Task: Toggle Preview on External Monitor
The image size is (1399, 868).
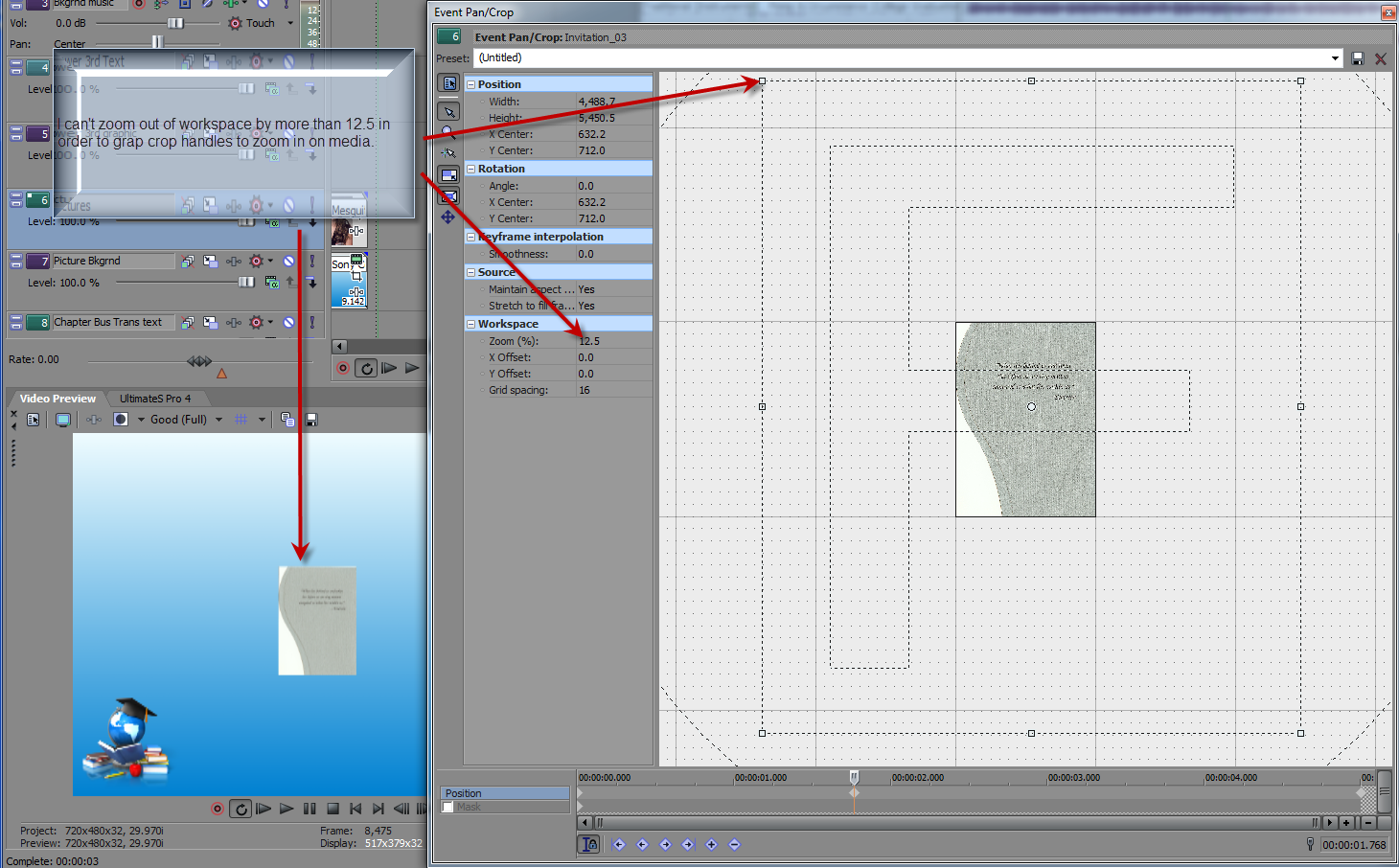Action: tap(63, 420)
